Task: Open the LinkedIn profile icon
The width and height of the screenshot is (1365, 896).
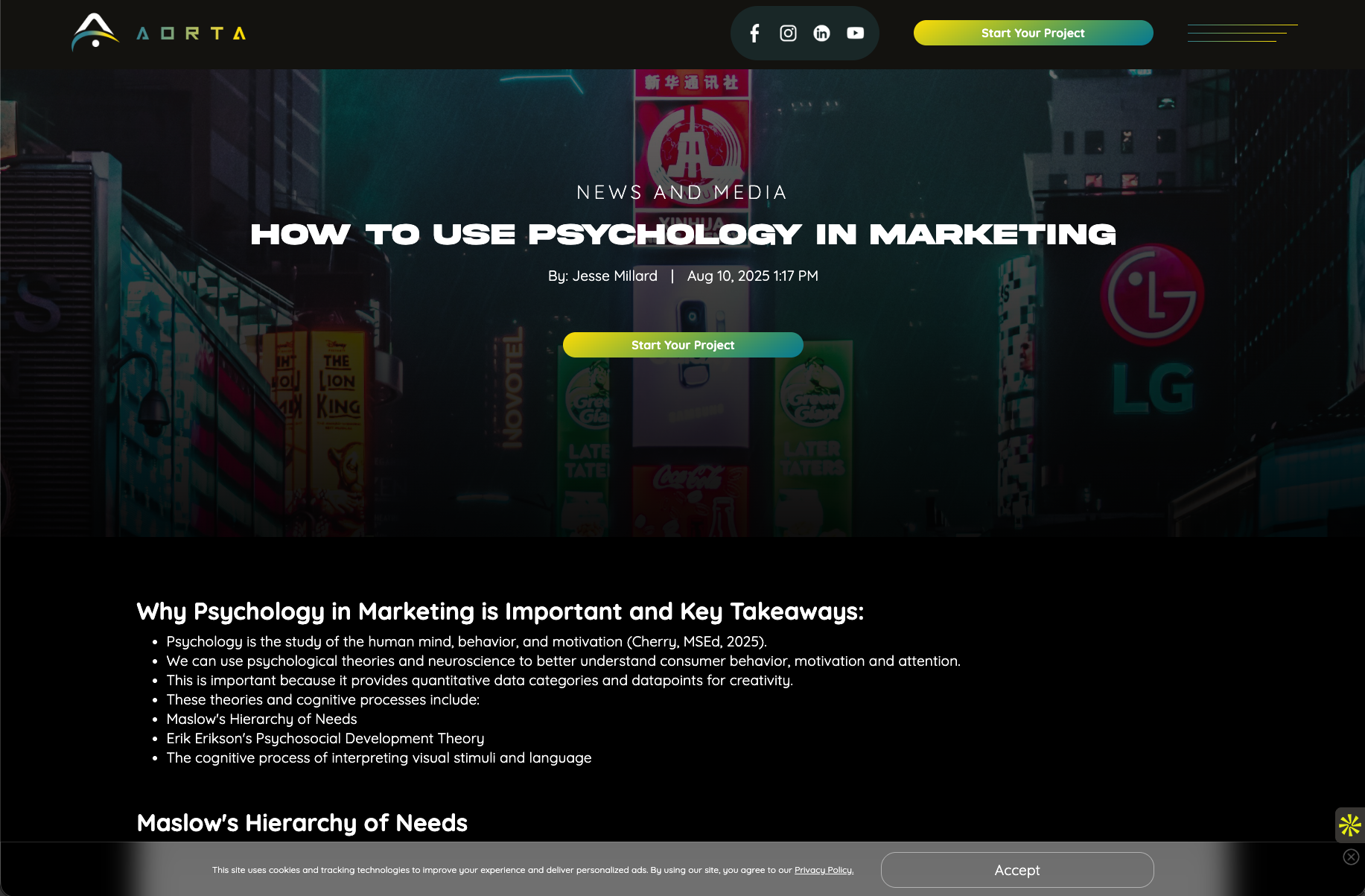Action: (821, 33)
